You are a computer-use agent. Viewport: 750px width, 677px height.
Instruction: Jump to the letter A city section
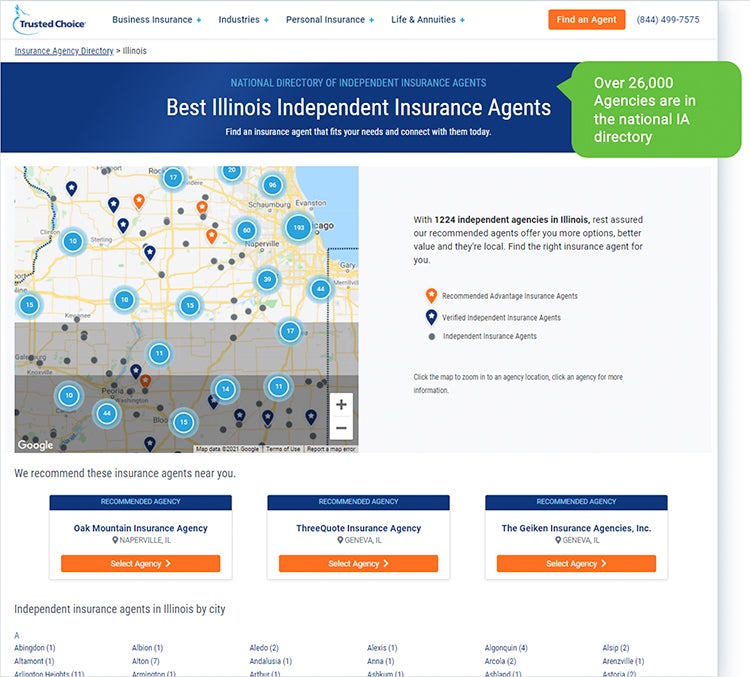pyautogui.click(x=17, y=635)
